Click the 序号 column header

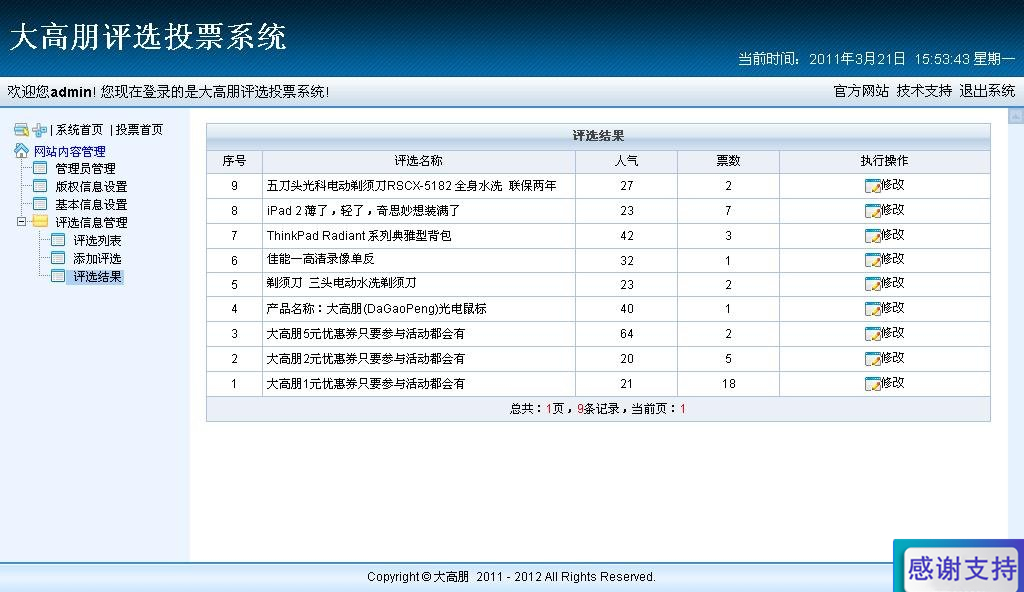click(234, 161)
